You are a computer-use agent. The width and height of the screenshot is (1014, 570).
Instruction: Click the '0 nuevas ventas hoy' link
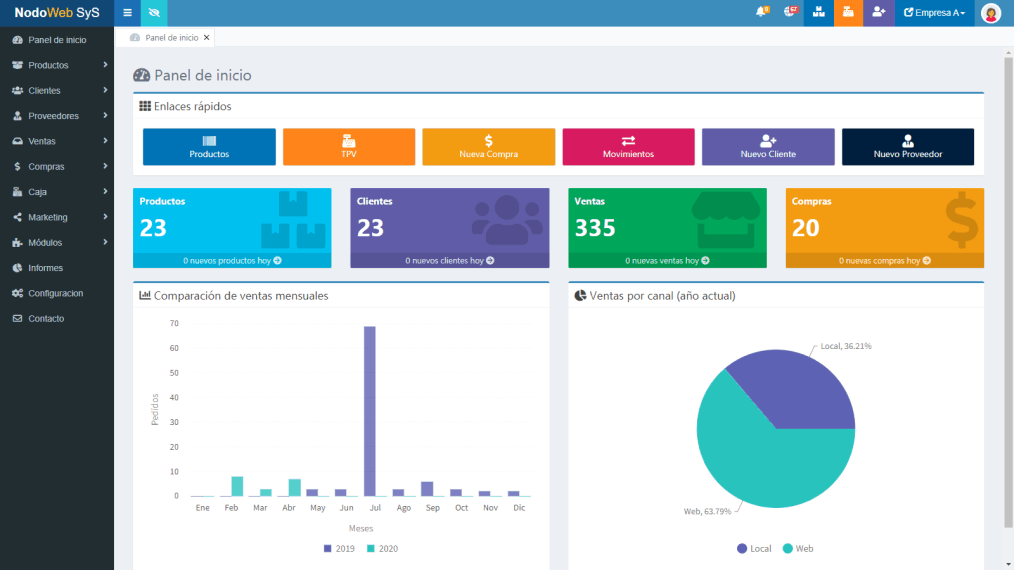click(x=667, y=260)
